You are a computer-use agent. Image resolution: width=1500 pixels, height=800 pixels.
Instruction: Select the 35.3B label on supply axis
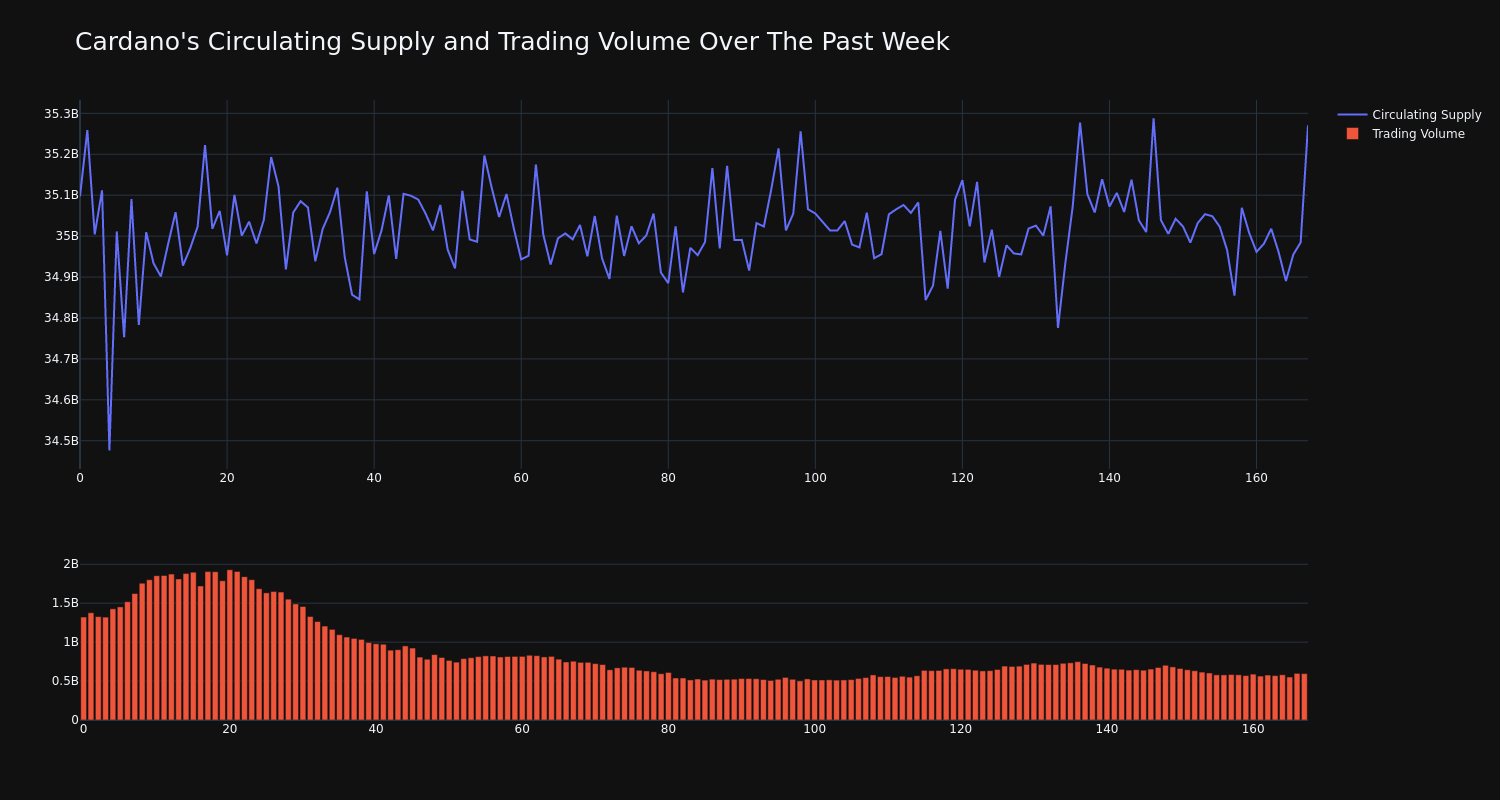coord(61,114)
